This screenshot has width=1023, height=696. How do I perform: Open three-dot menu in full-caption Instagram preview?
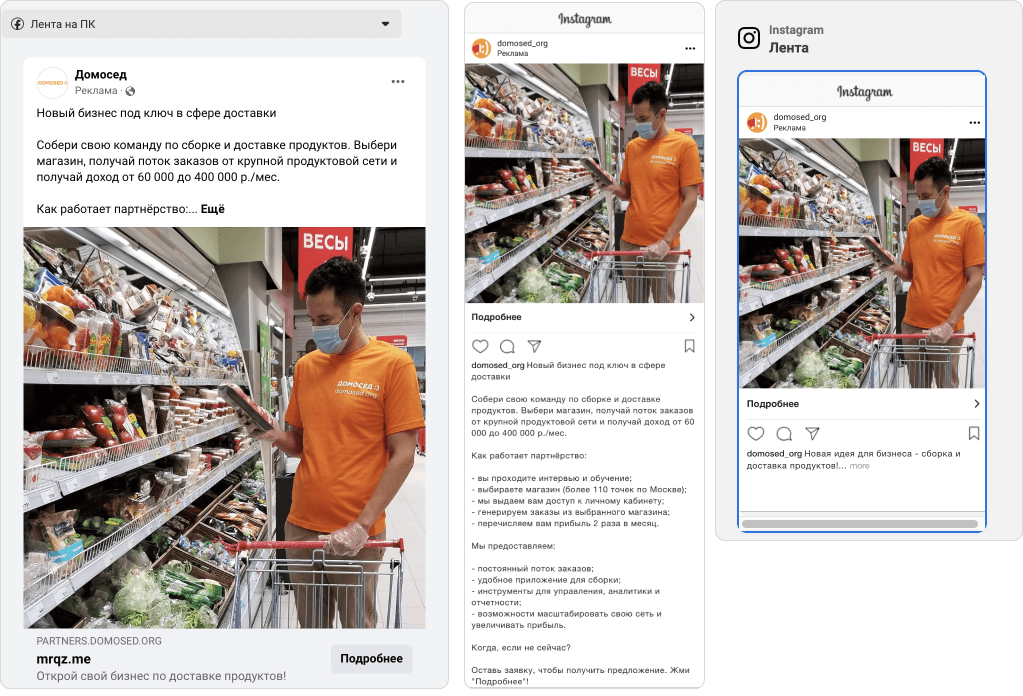coord(689,48)
